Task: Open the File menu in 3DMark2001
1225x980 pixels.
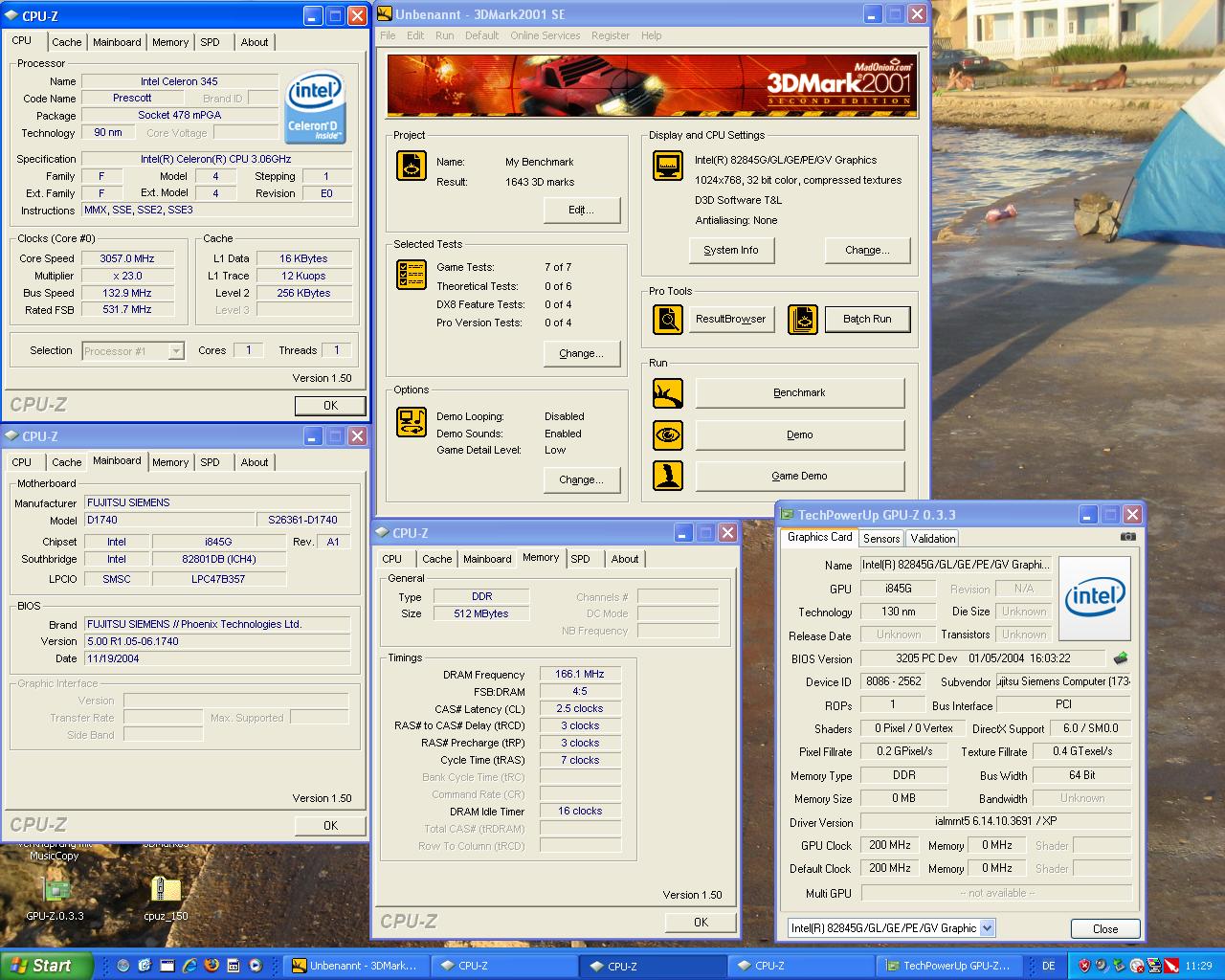Action: point(388,35)
